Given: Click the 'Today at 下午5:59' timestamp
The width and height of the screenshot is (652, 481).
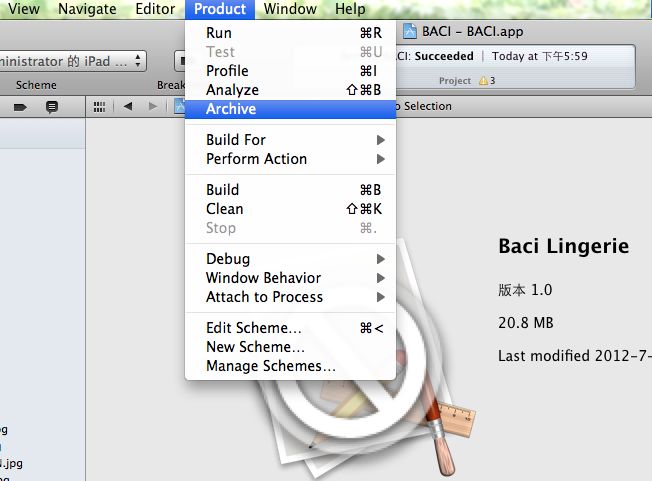Looking at the screenshot, I should coord(540,56).
